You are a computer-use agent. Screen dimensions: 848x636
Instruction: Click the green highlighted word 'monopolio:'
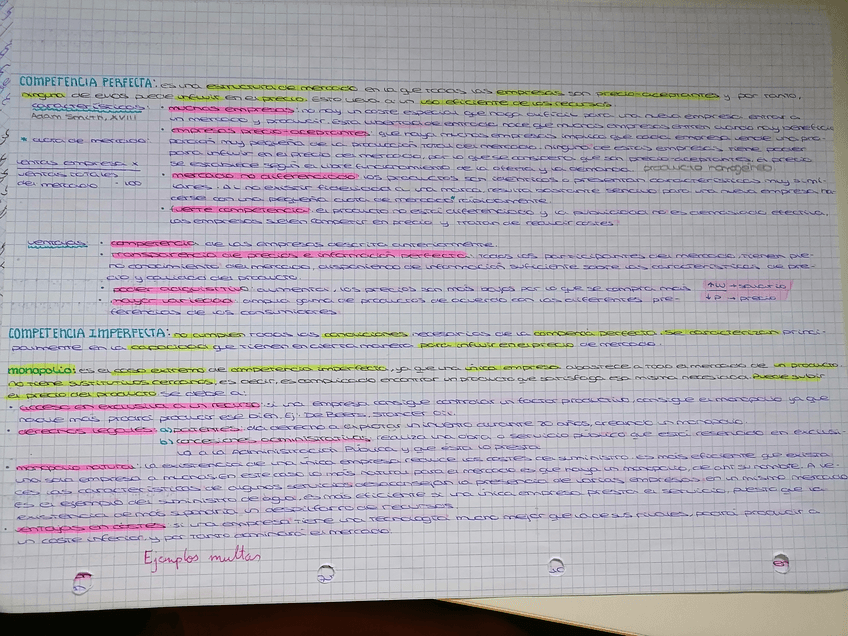tap(42, 370)
